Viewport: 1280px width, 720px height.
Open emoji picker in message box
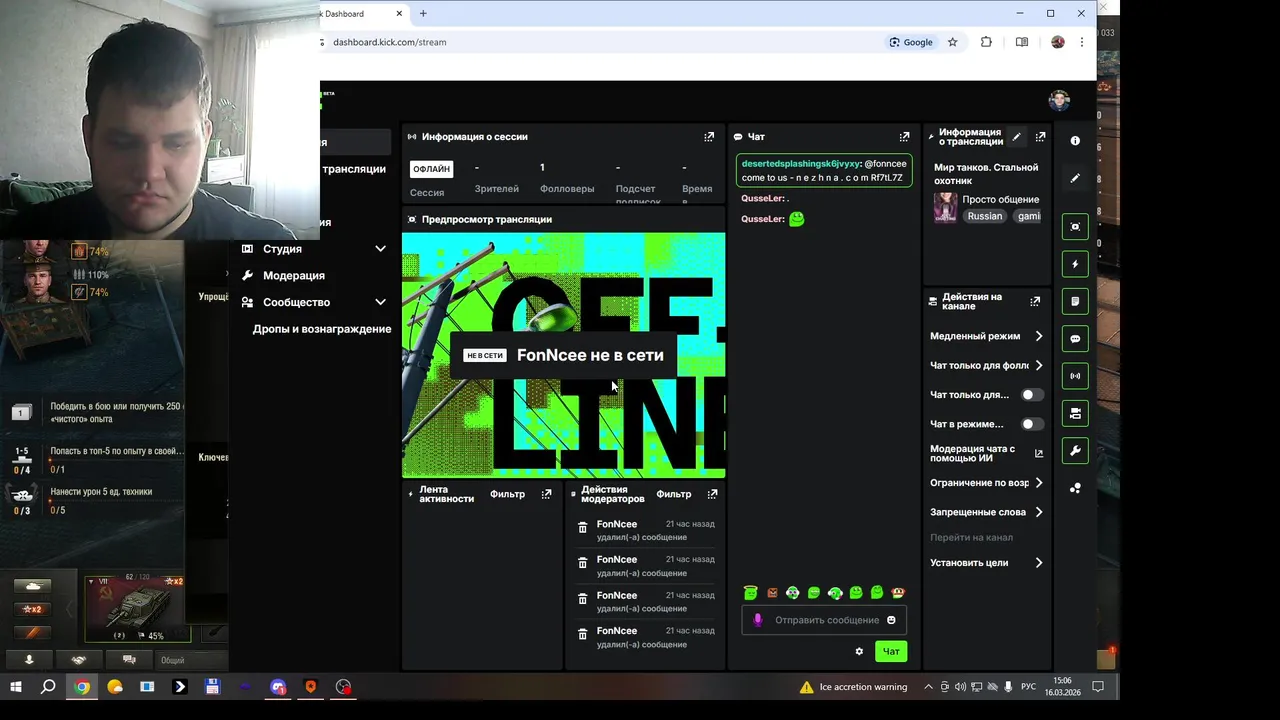click(x=891, y=620)
